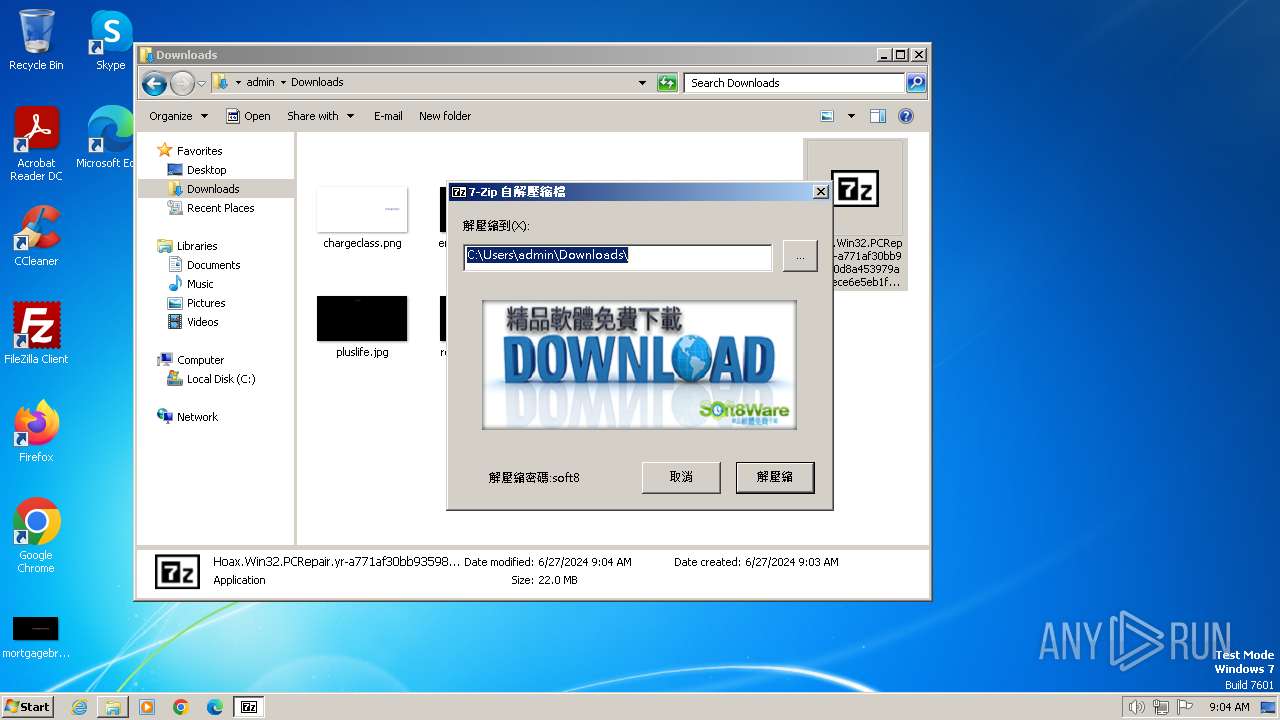Viewport: 1280px width, 720px height.
Task: Click Open in the Explorer toolbar
Action: (248, 116)
